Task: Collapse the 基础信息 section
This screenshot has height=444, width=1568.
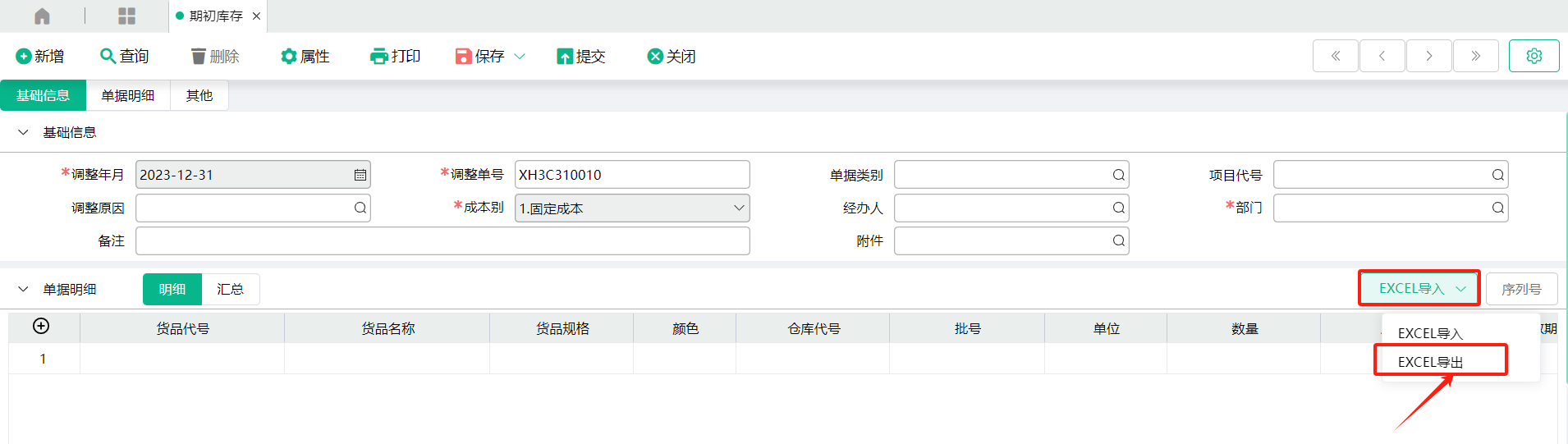Action: pos(23,132)
